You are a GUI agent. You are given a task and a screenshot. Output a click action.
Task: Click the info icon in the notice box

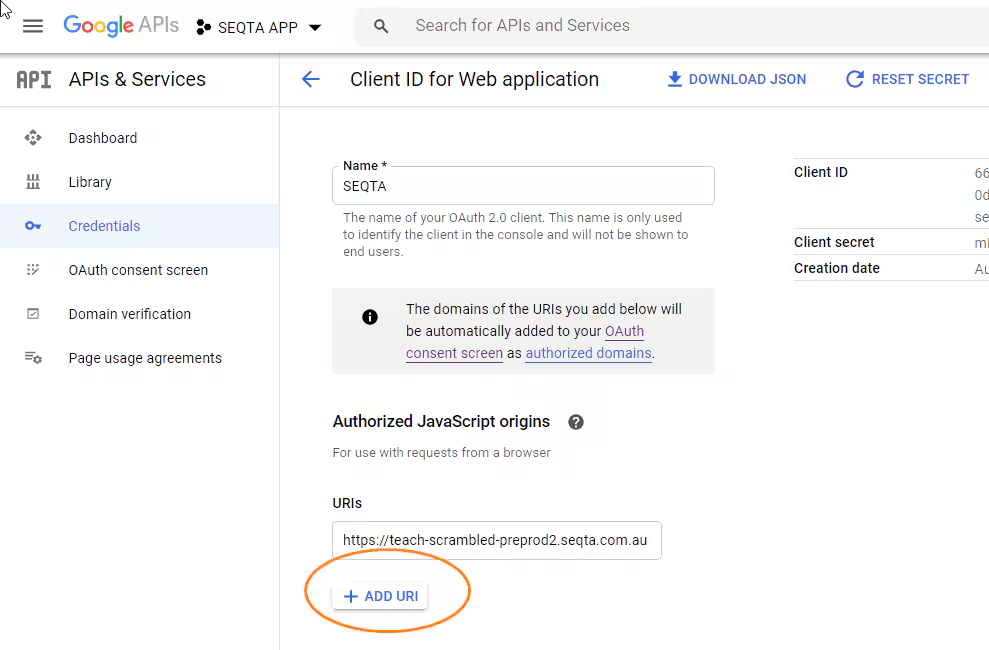[x=370, y=317]
